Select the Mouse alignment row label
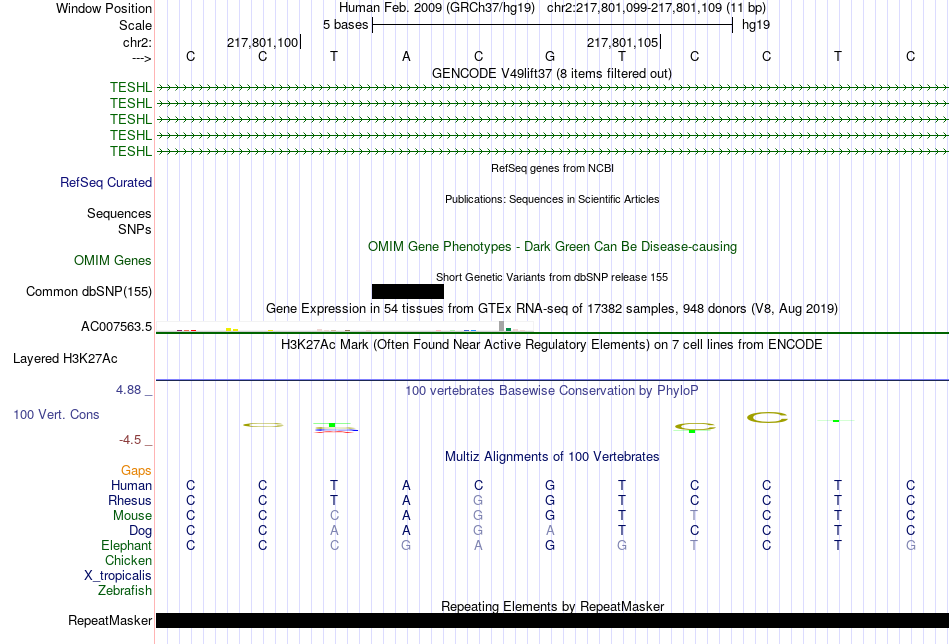 point(132,516)
